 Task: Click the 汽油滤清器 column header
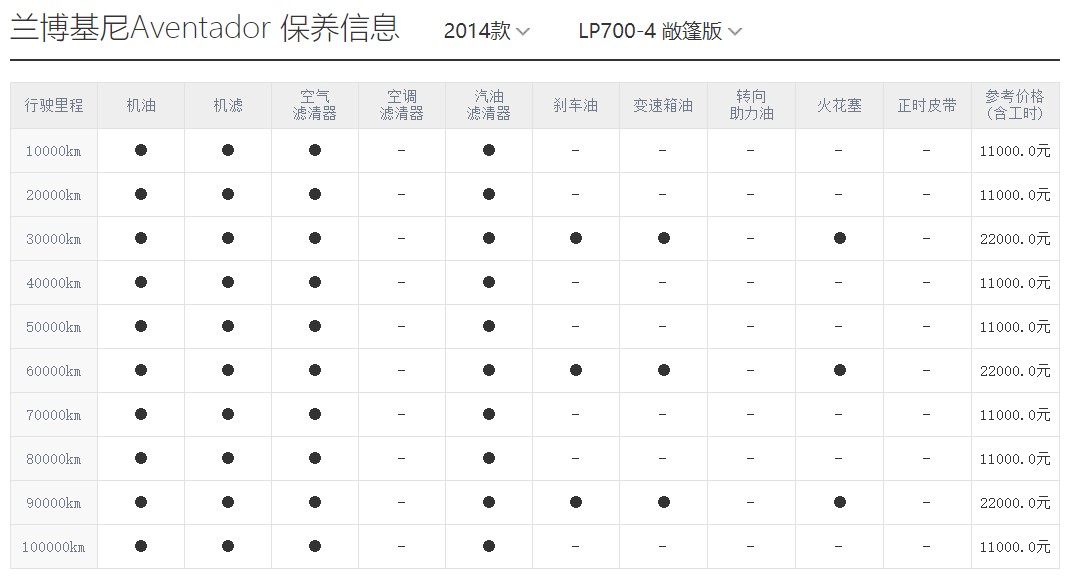tap(489, 105)
